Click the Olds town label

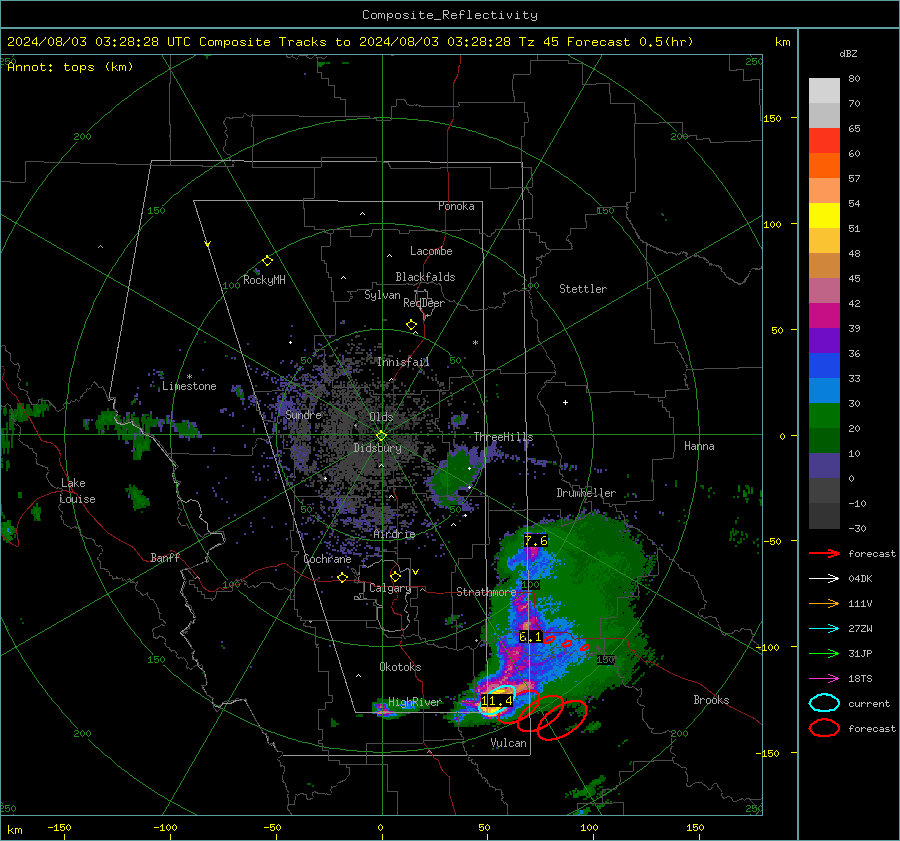coord(381,417)
